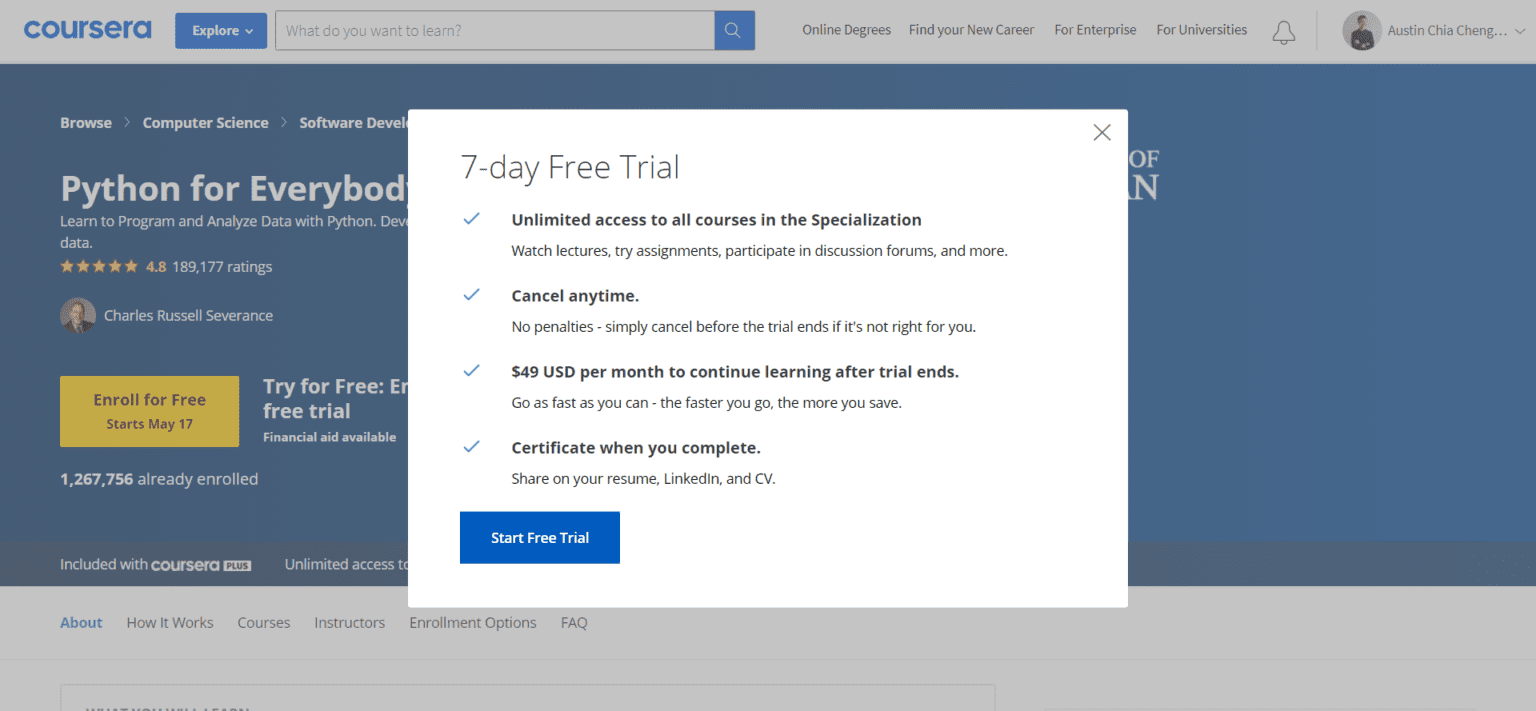Open the Online Degrees link
1536x711 pixels.
pos(846,30)
